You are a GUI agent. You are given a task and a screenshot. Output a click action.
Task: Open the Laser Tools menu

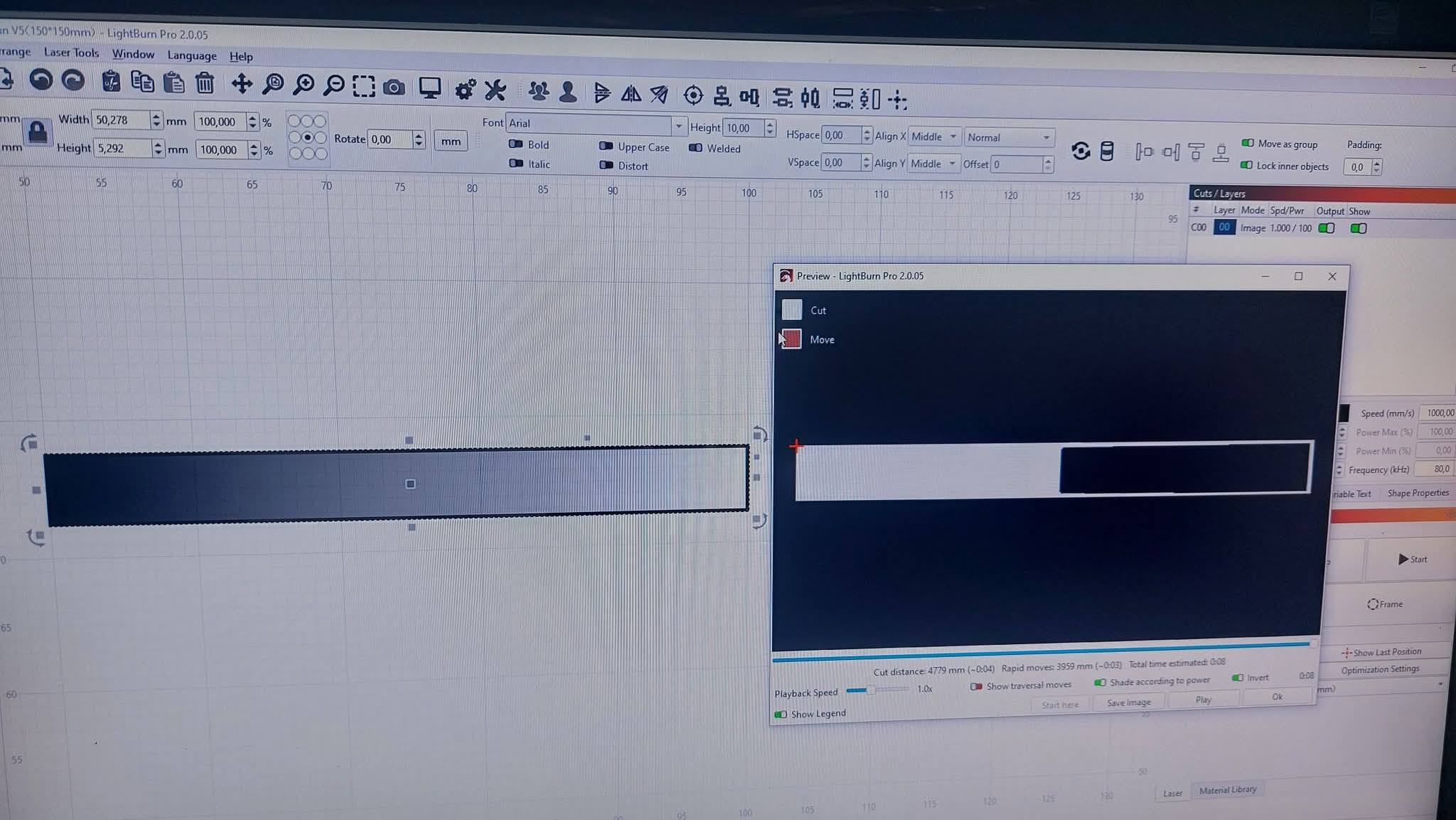click(71, 53)
